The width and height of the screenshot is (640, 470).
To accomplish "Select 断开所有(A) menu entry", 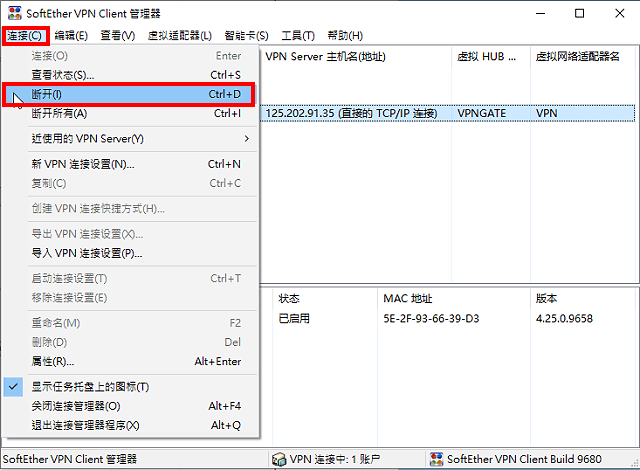I will tap(131, 113).
